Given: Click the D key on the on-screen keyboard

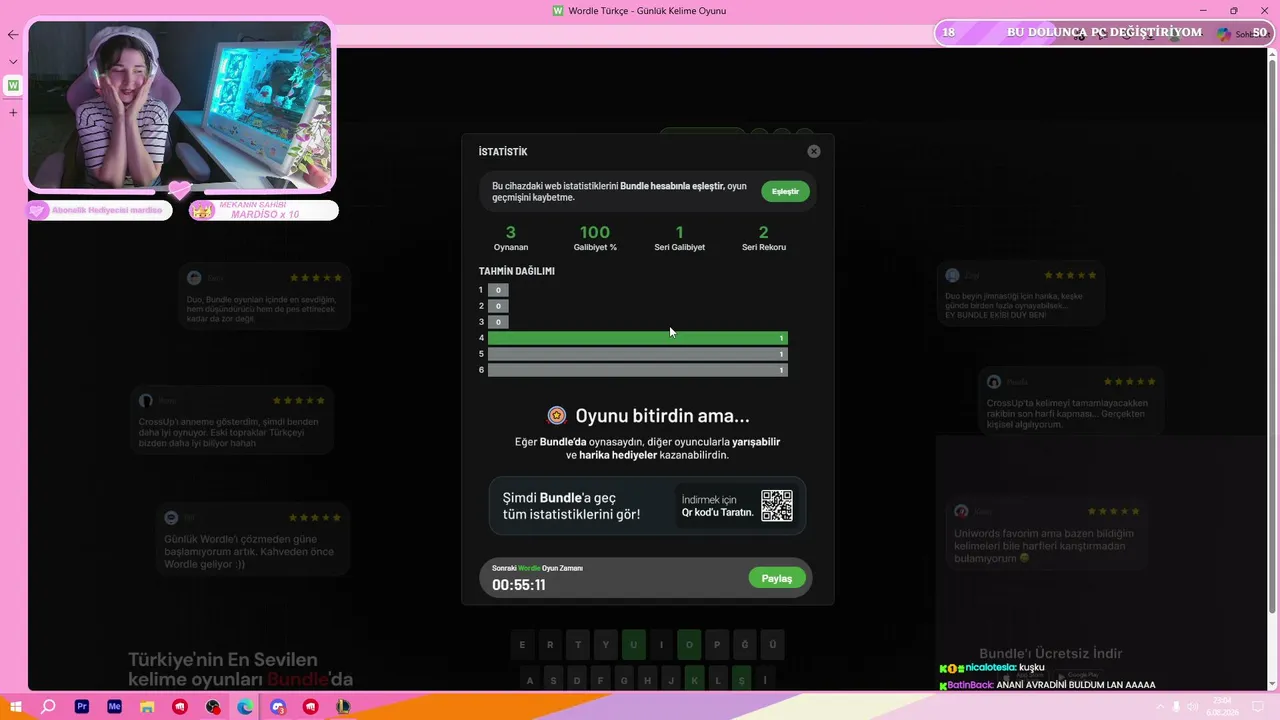Looking at the screenshot, I should tap(577, 680).
